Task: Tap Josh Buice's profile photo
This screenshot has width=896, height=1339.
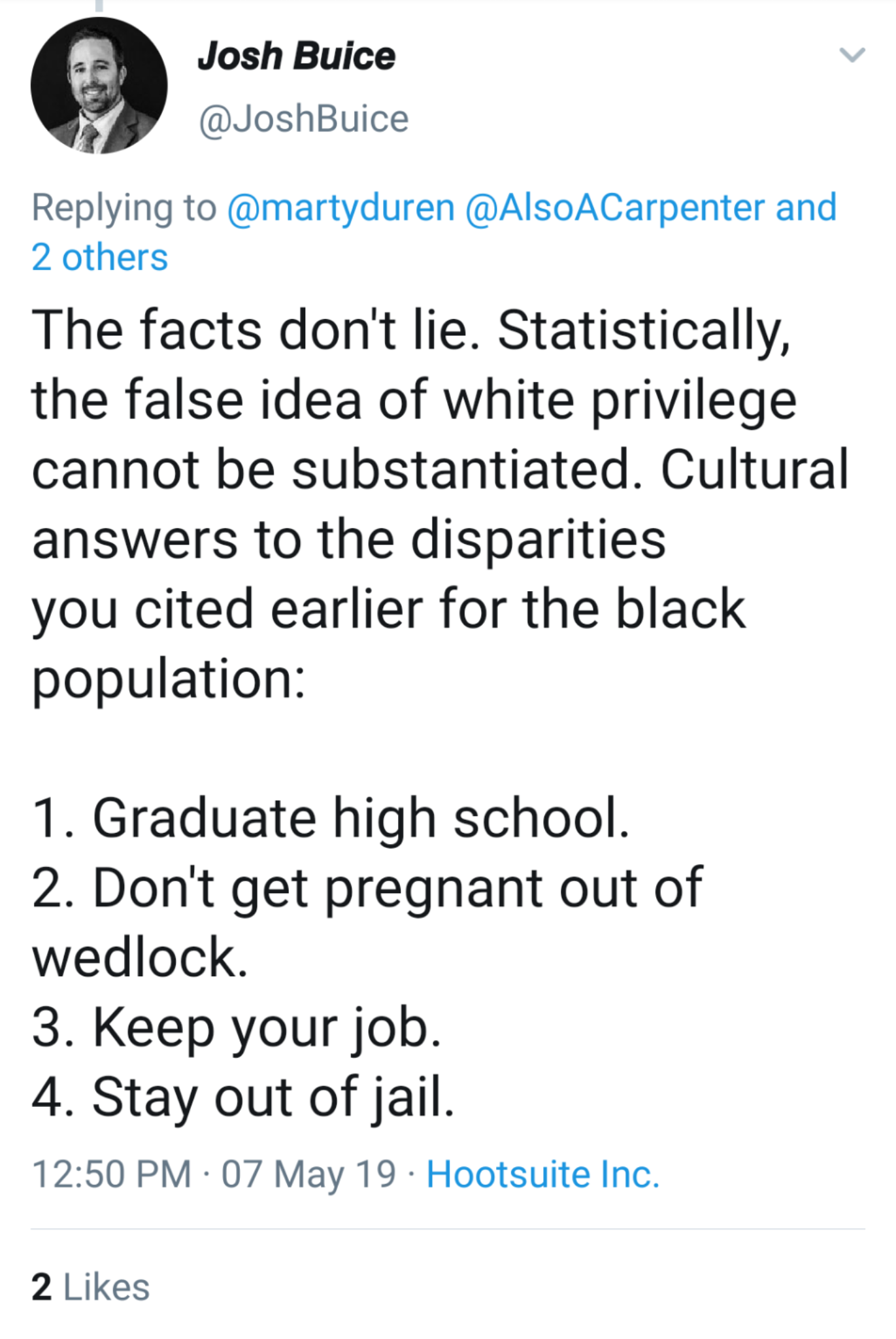Action: (x=99, y=86)
